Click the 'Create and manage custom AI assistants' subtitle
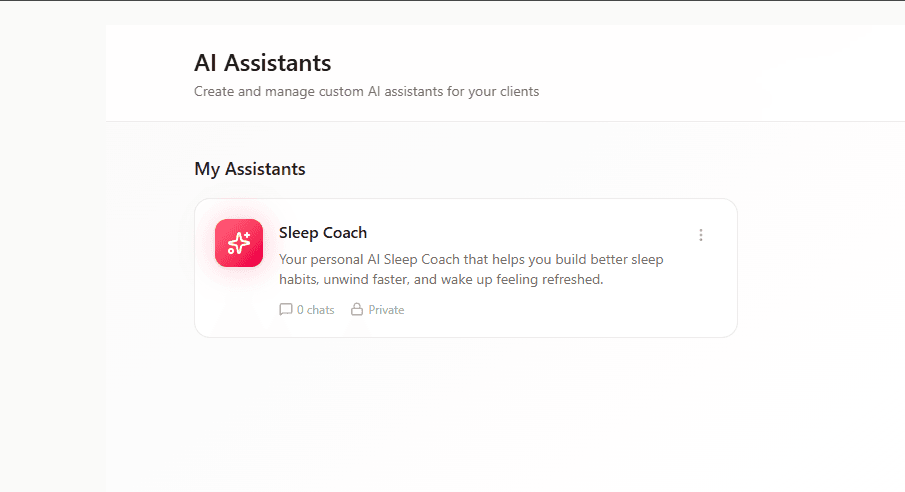The image size is (905, 492). pos(366,92)
